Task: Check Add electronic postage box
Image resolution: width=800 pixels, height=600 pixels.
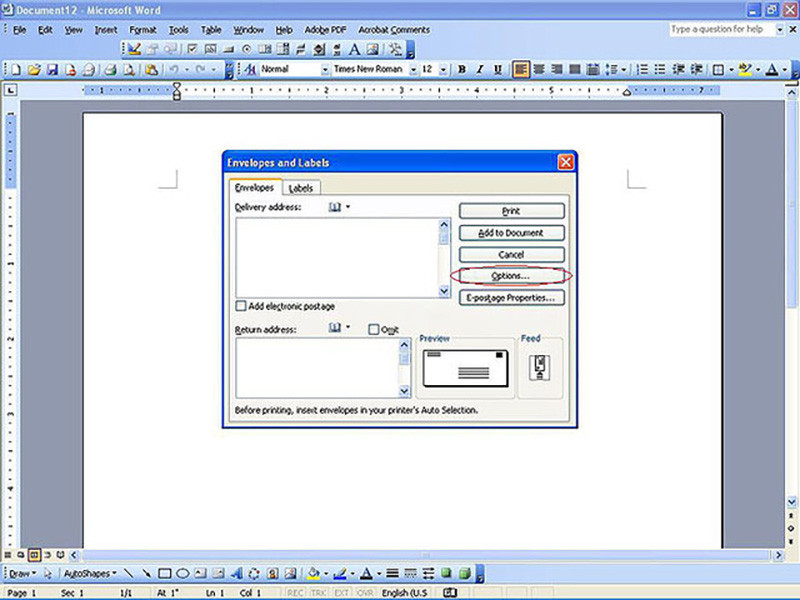Action: coord(241,306)
